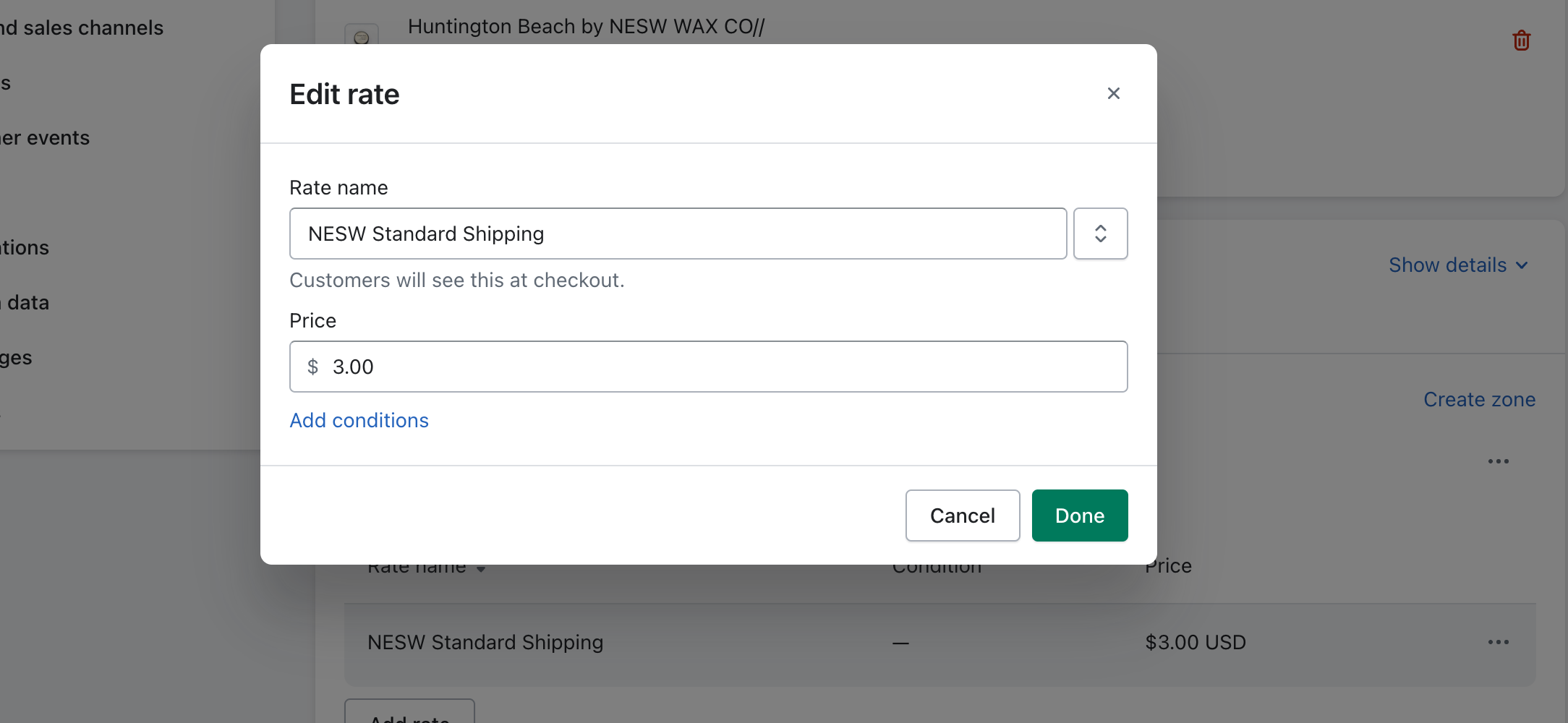Click the Rate name text field
Image resolution: width=1568 pixels, height=723 pixels.
678,234
